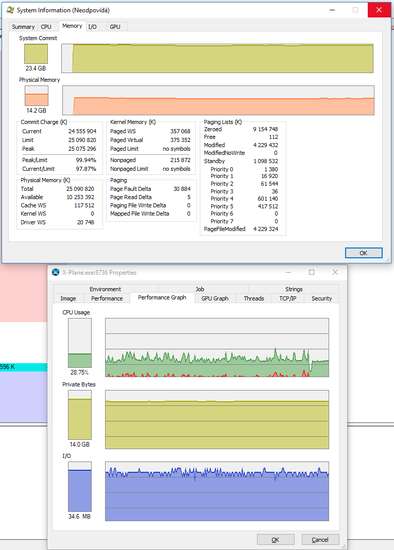Open the CPU tab in System Information
This screenshot has height=550, width=394.
pyautogui.click(x=46, y=27)
